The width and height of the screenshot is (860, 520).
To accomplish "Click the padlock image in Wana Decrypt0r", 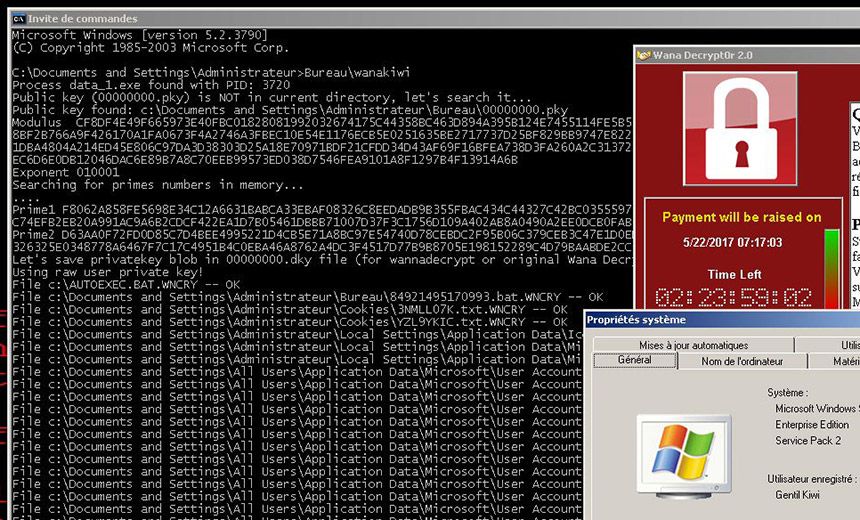I will point(740,129).
